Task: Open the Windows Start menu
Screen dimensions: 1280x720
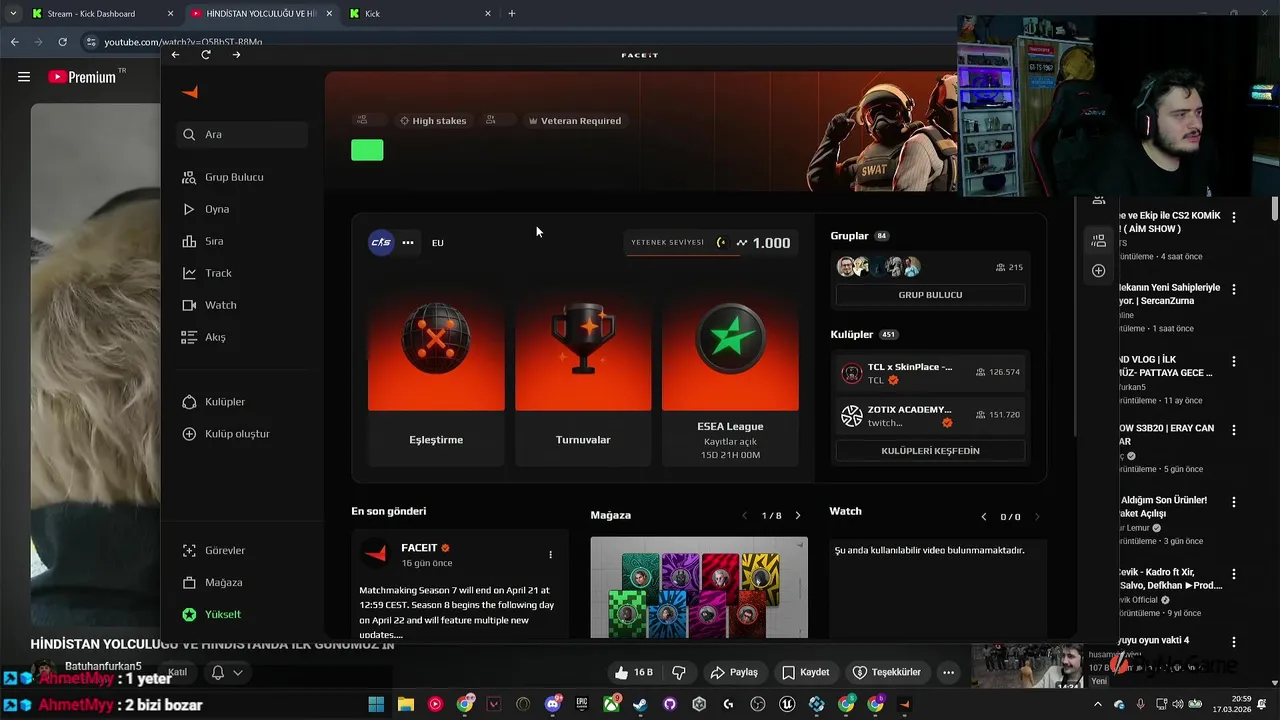Action: [x=376, y=704]
